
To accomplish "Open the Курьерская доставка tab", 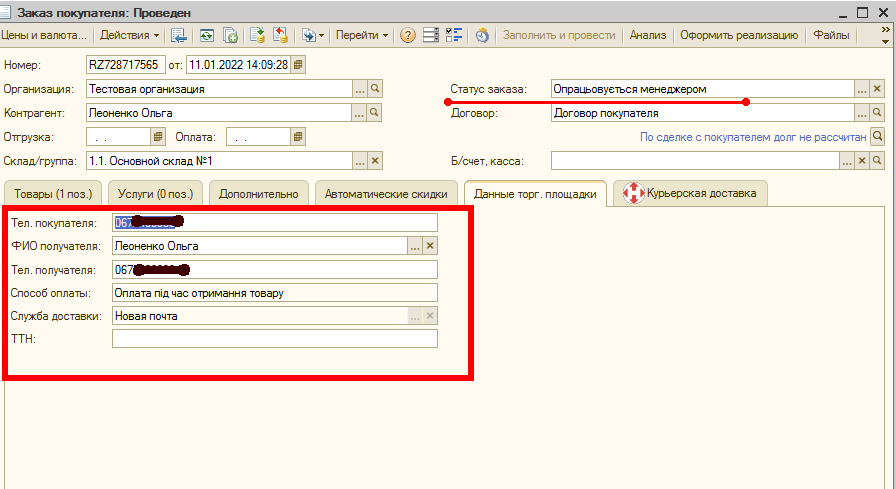I will (x=691, y=193).
